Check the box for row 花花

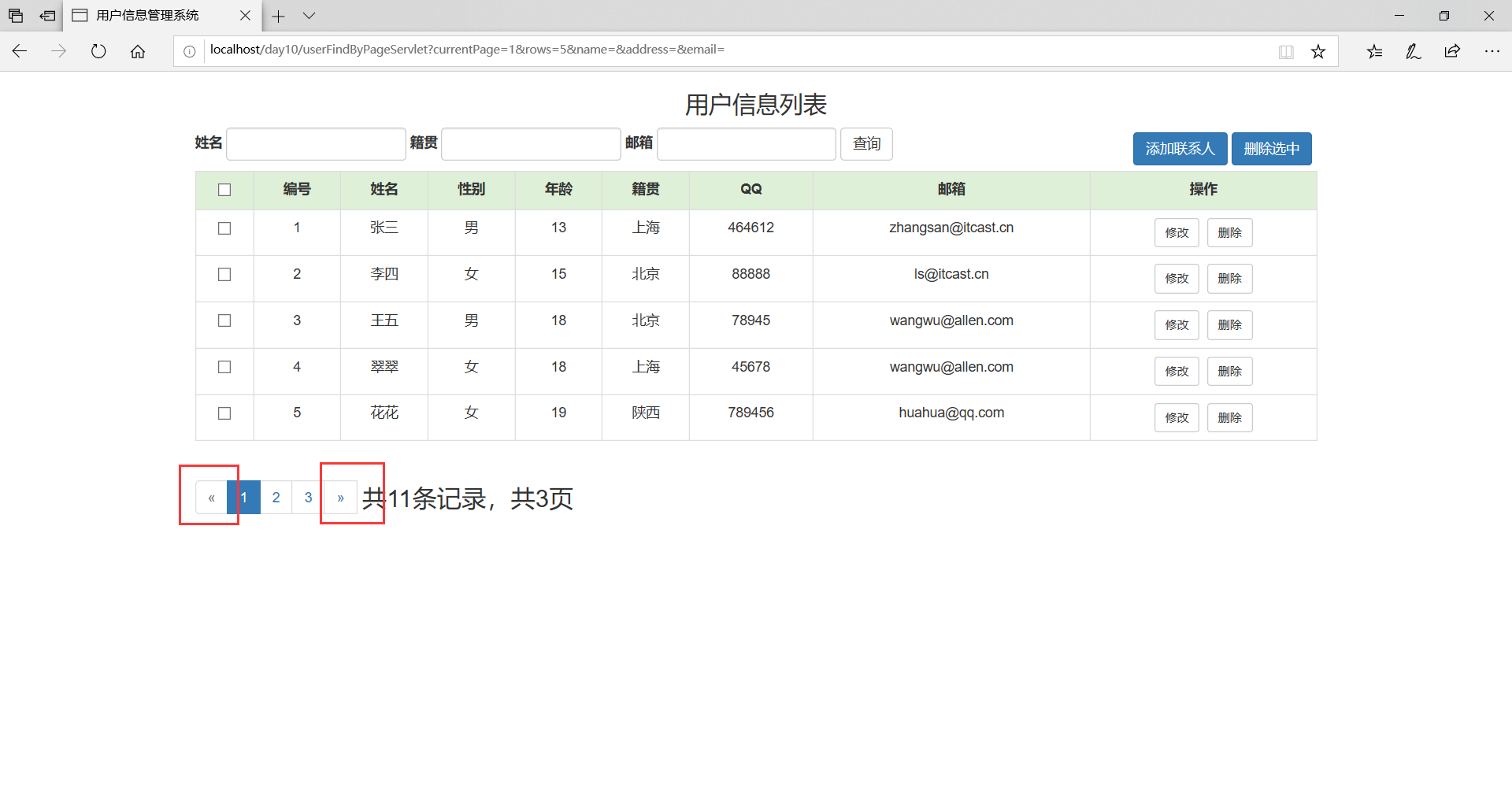(224, 413)
